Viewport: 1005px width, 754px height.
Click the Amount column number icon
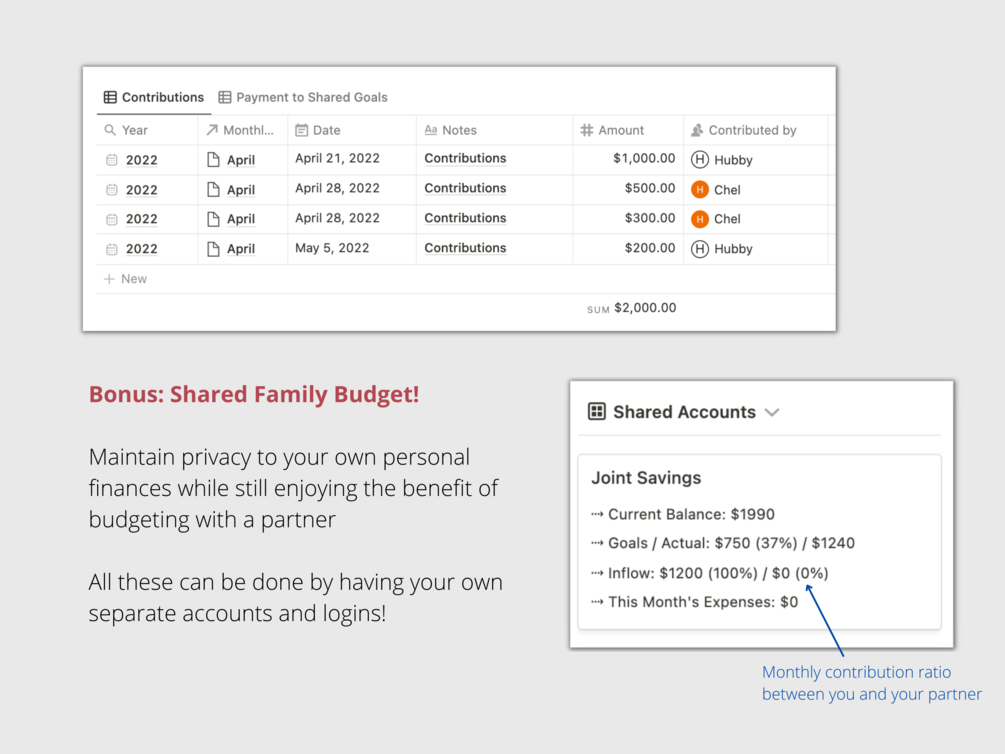tap(586, 130)
